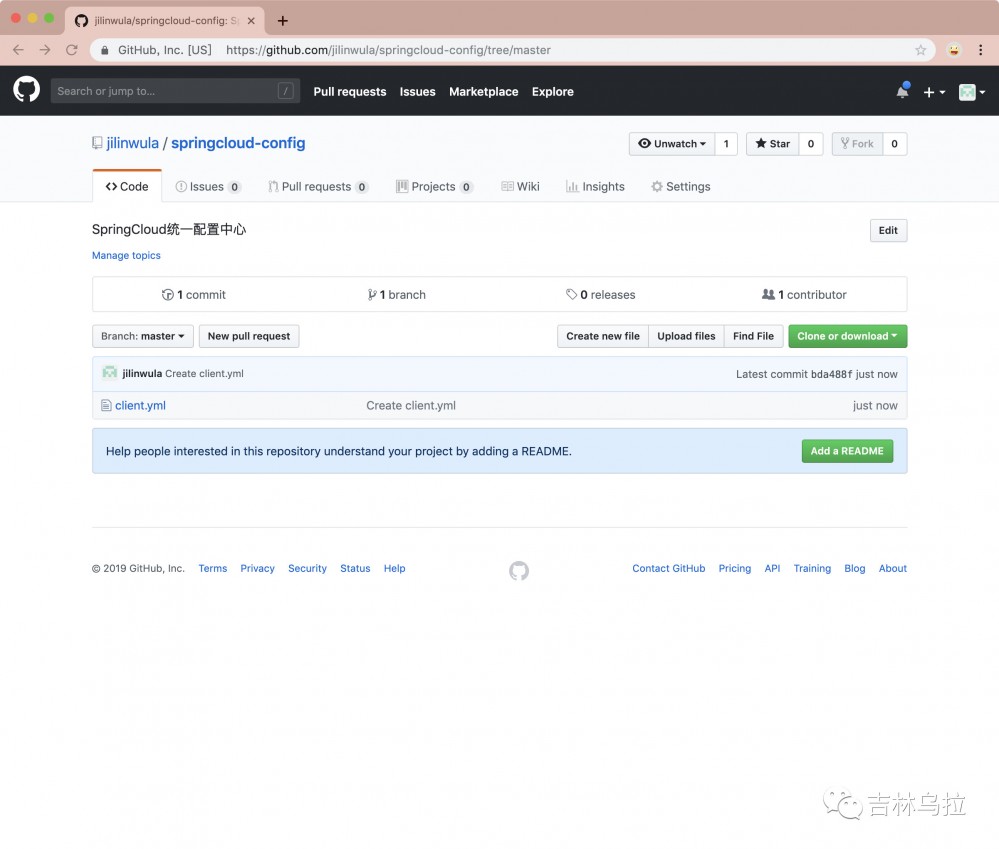999x849 pixels.
Task: Open Pull requests in the top nav
Action: (350, 92)
